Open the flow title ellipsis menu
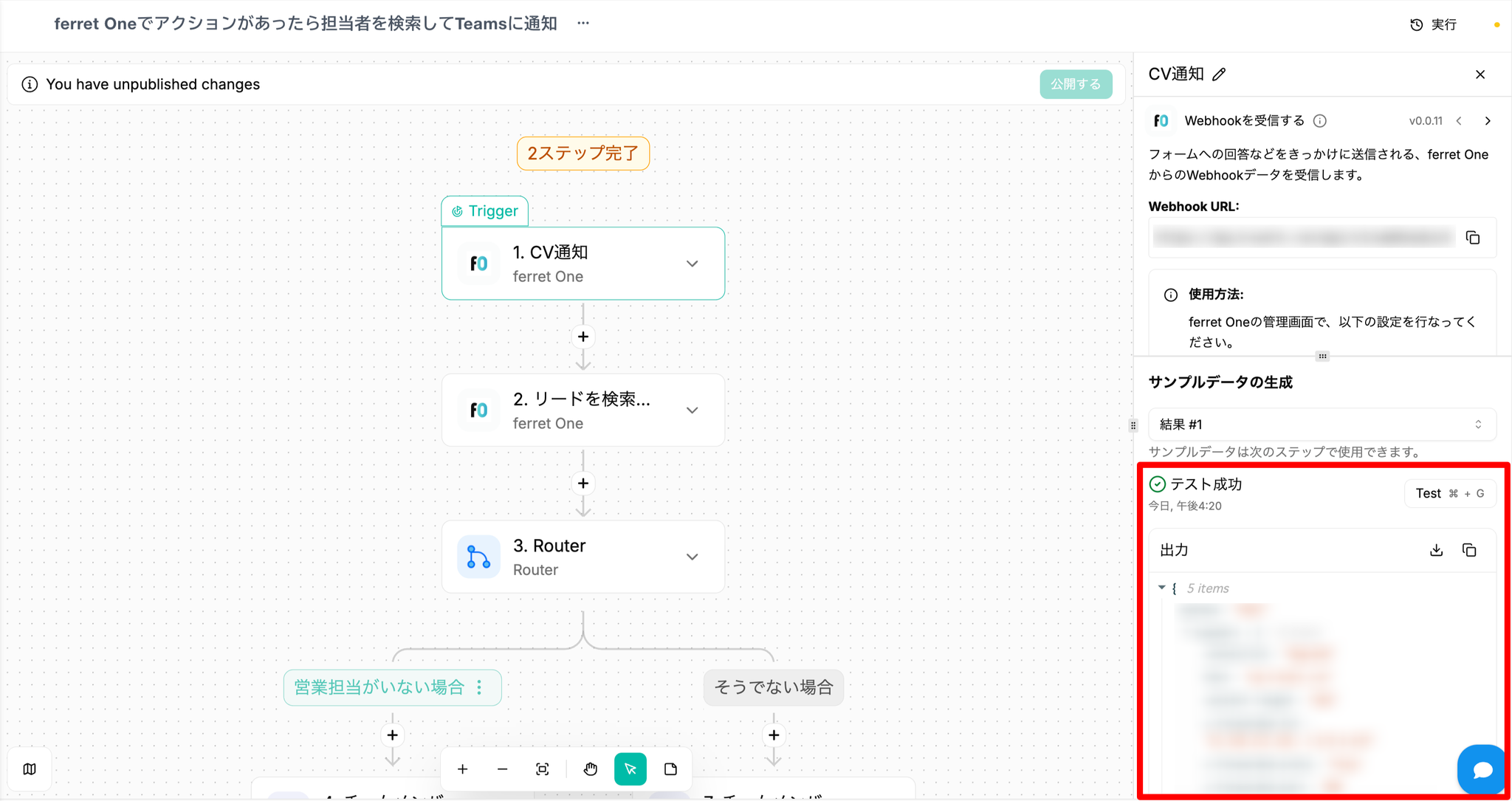The height and width of the screenshot is (801, 1512). click(x=583, y=24)
